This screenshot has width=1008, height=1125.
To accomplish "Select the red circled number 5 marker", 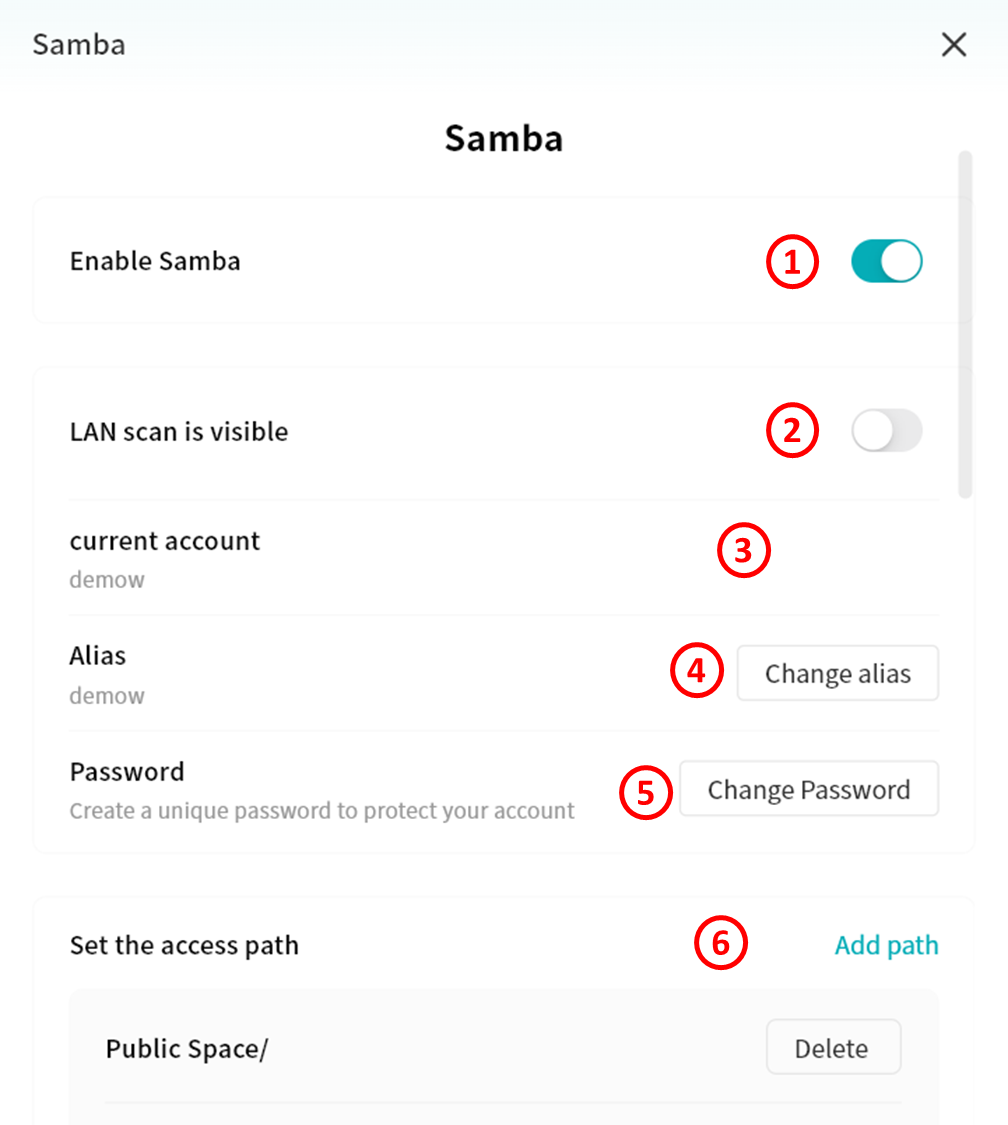I will point(645,792).
